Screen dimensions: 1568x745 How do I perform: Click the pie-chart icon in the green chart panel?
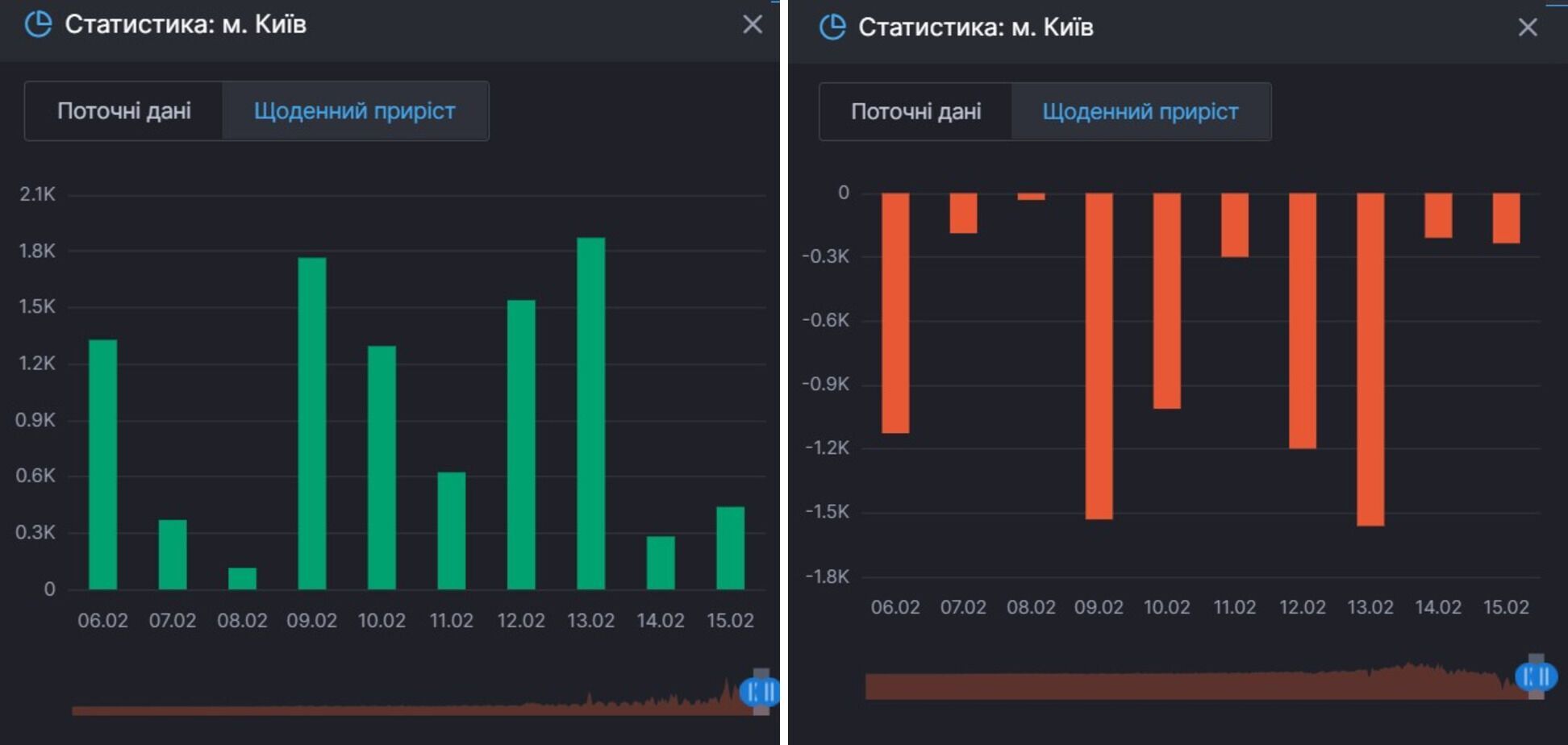(x=38, y=24)
